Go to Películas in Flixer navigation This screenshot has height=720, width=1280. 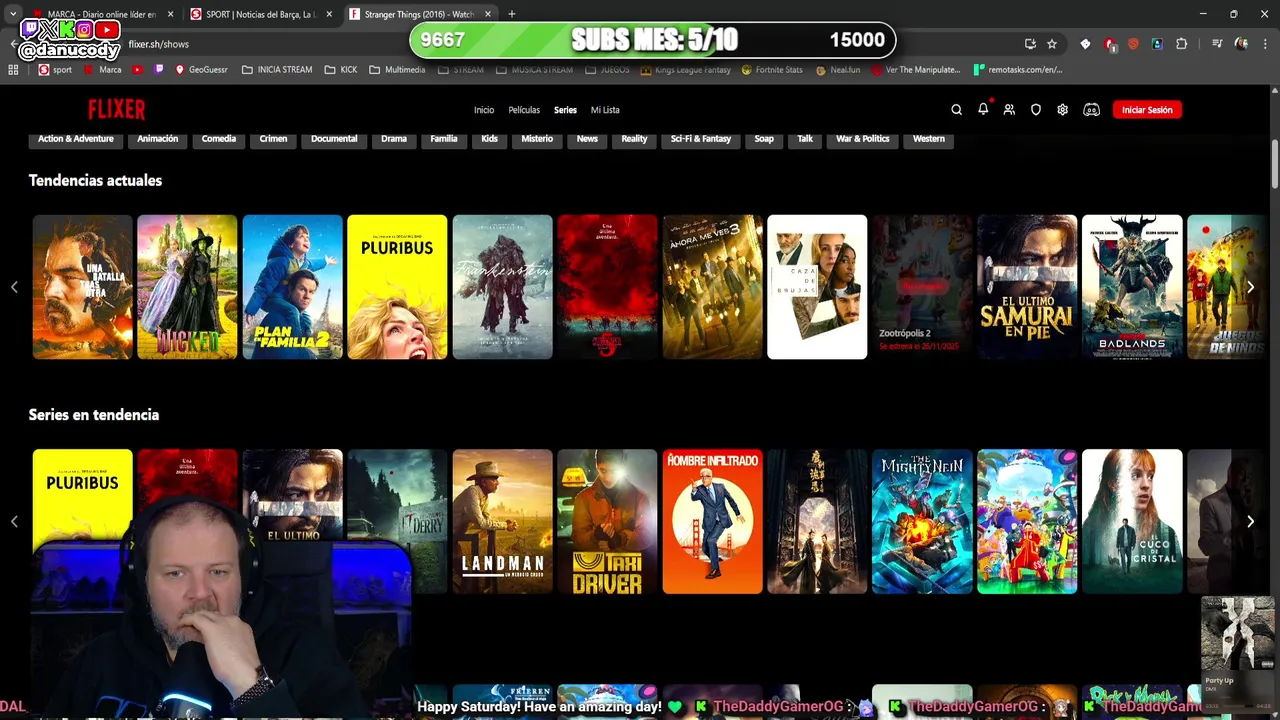524,110
